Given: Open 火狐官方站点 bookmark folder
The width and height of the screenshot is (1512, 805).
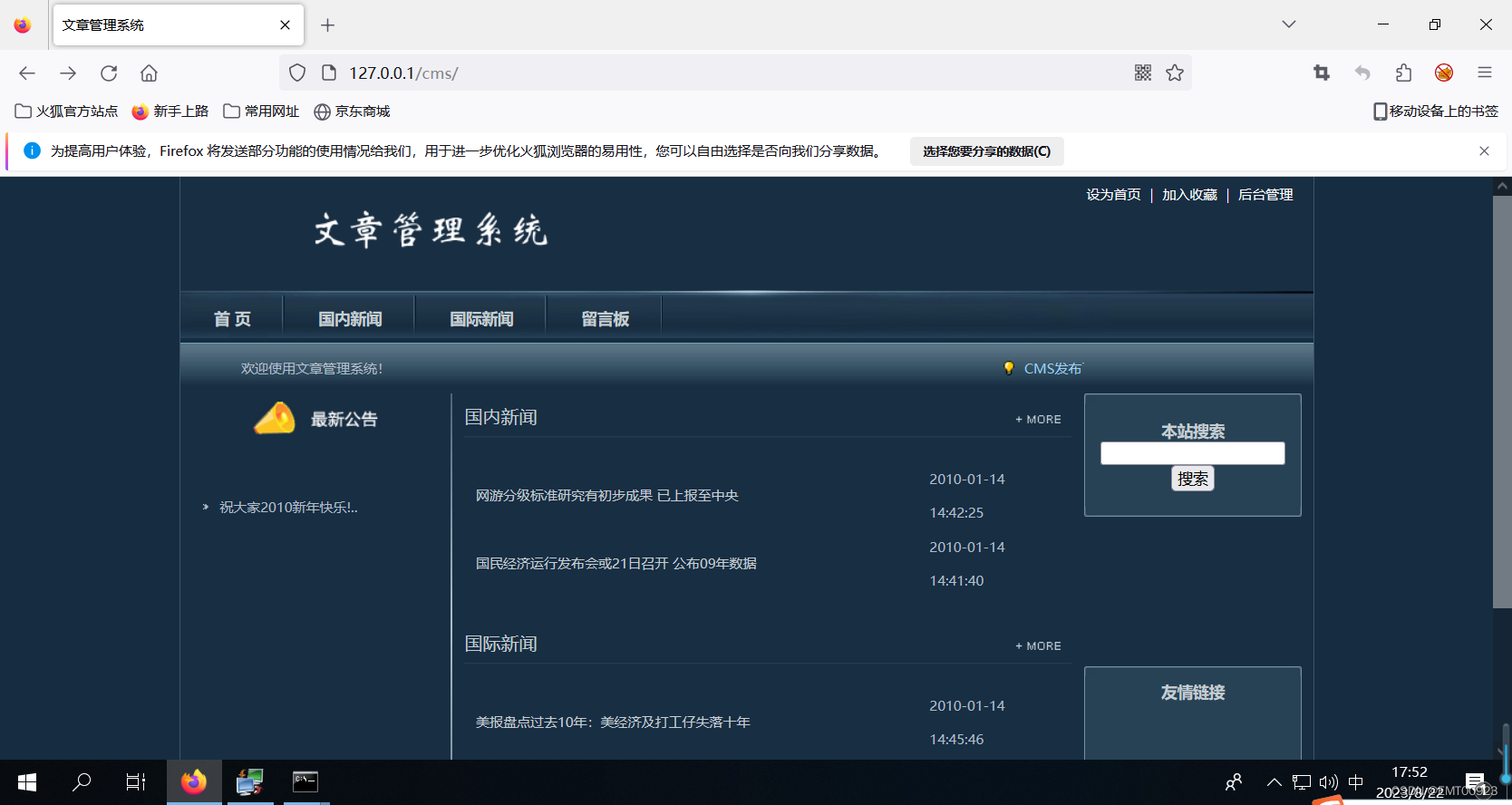Looking at the screenshot, I should (66, 112).
